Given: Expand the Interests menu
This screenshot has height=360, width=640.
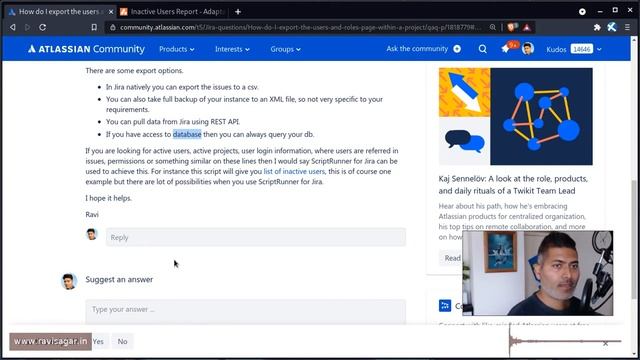Looking at the screenshot, I should tap(232, 49).
